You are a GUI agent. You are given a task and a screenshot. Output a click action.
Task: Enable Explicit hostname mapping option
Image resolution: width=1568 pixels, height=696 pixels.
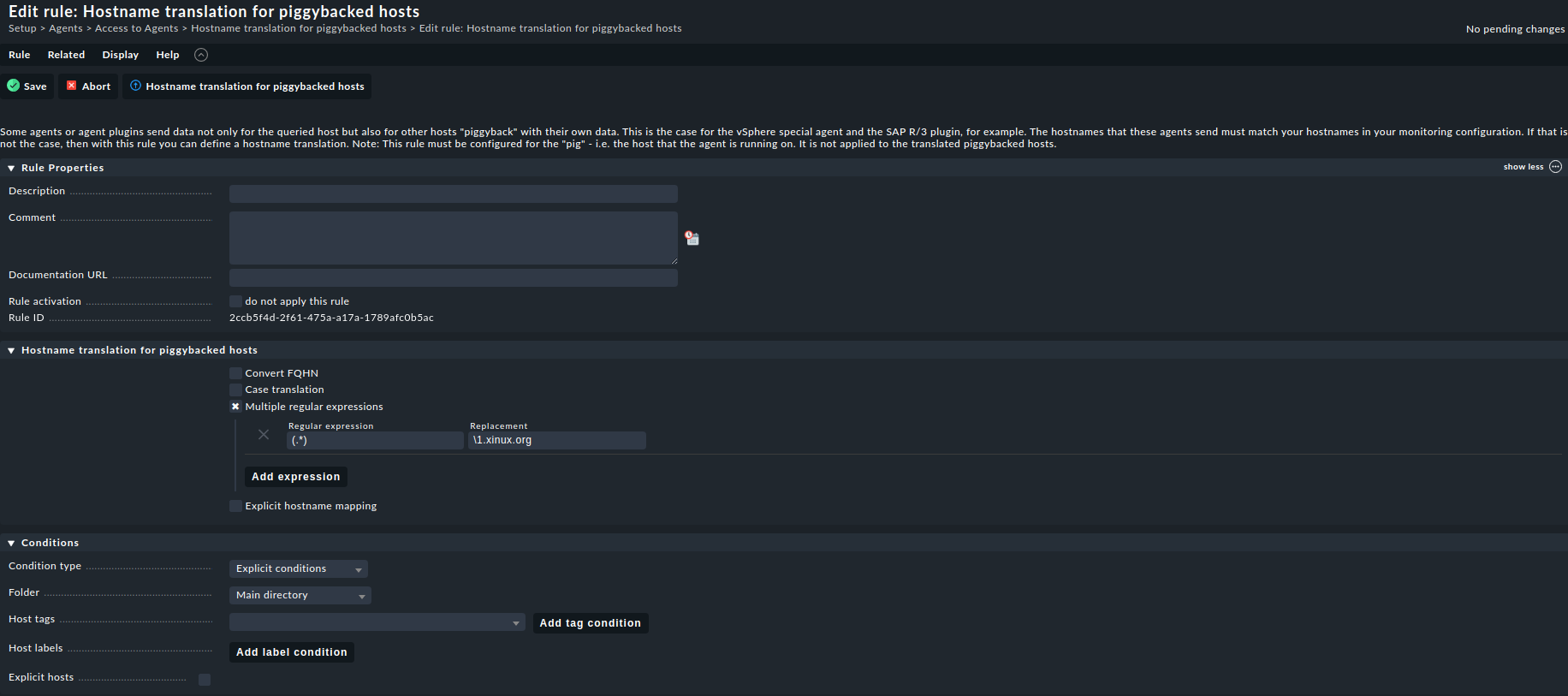pos(235,506)
